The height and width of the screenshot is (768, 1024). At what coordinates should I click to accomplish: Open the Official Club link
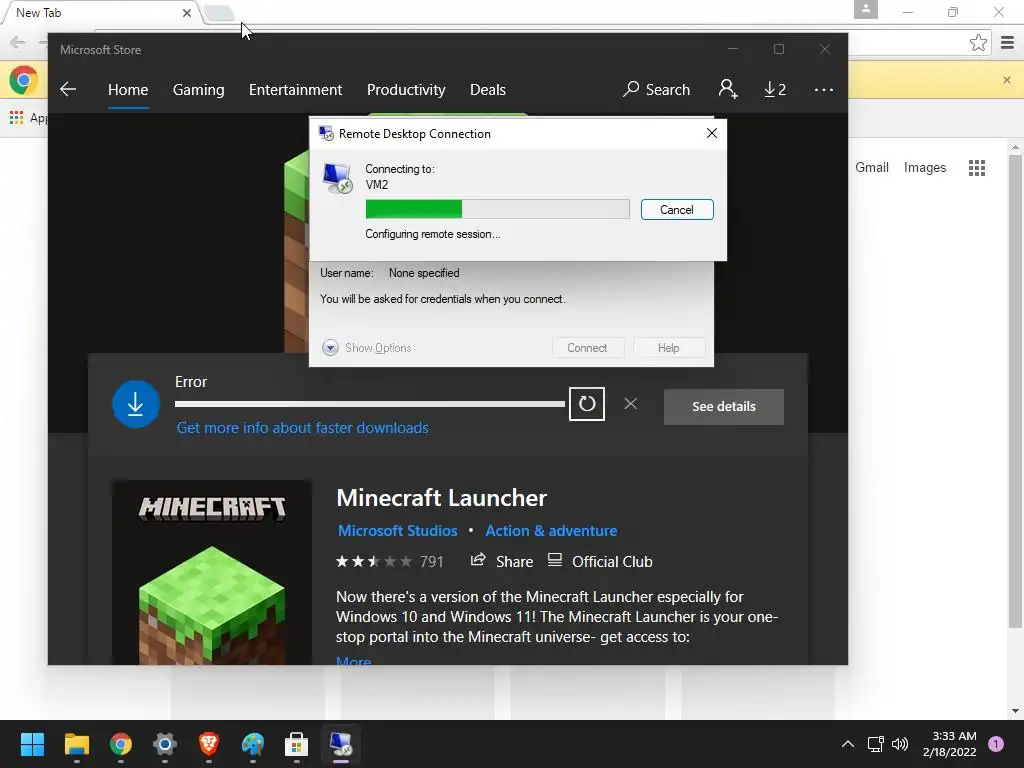(600, 561)
